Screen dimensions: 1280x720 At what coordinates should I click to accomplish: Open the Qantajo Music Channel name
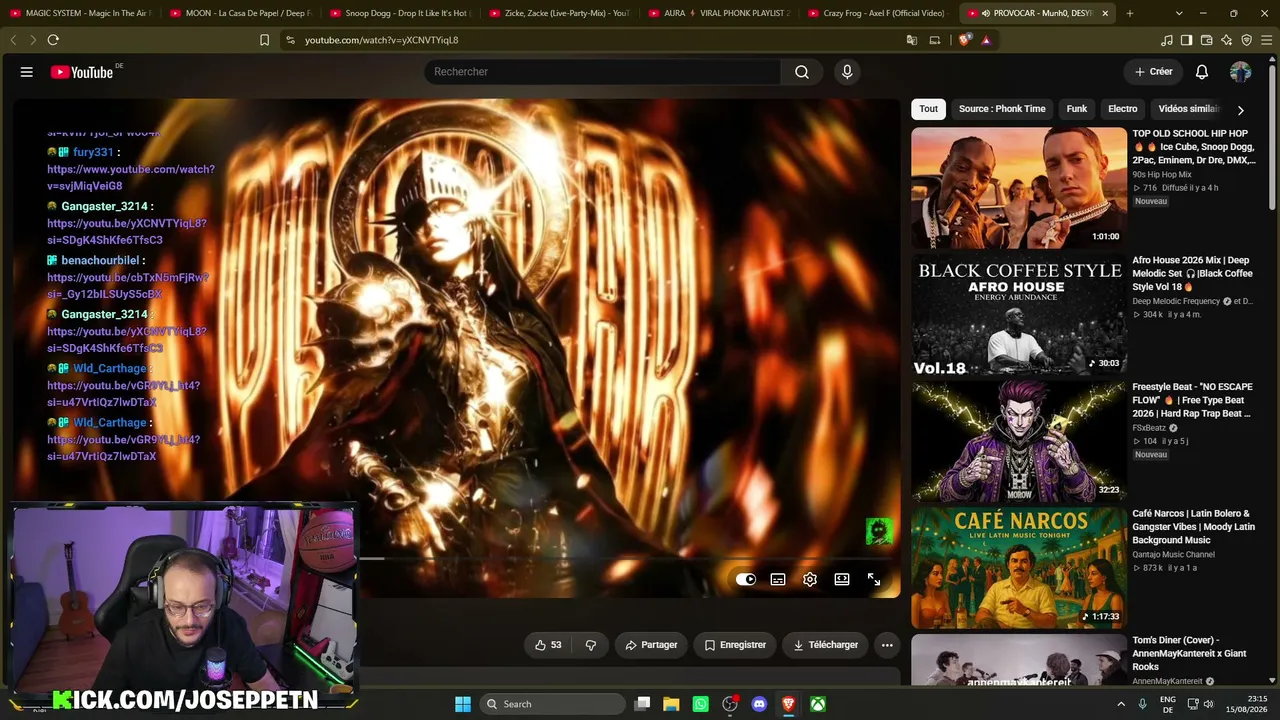pos(1173,554)
